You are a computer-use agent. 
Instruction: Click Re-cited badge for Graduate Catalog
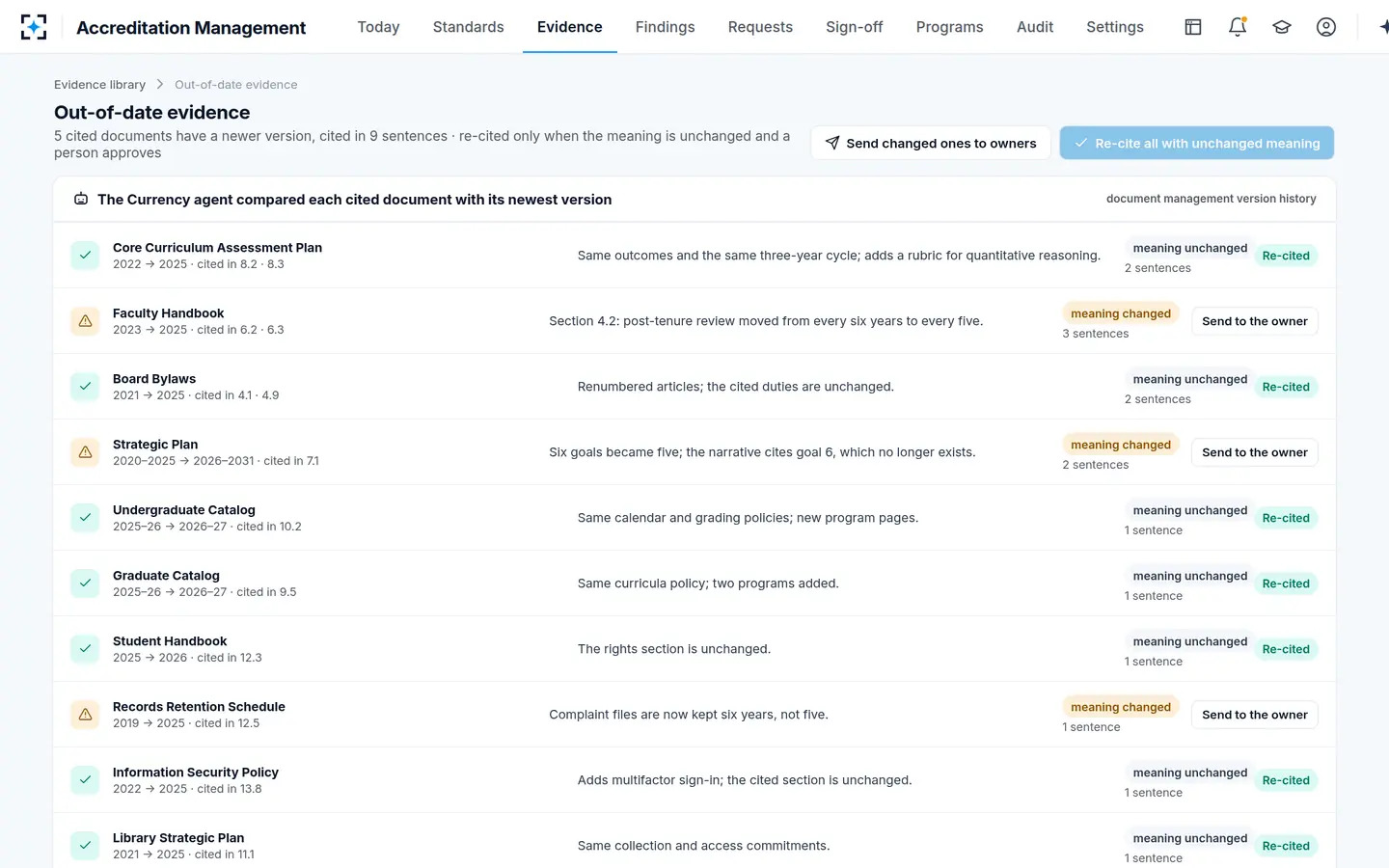[x=1286, y=583]
